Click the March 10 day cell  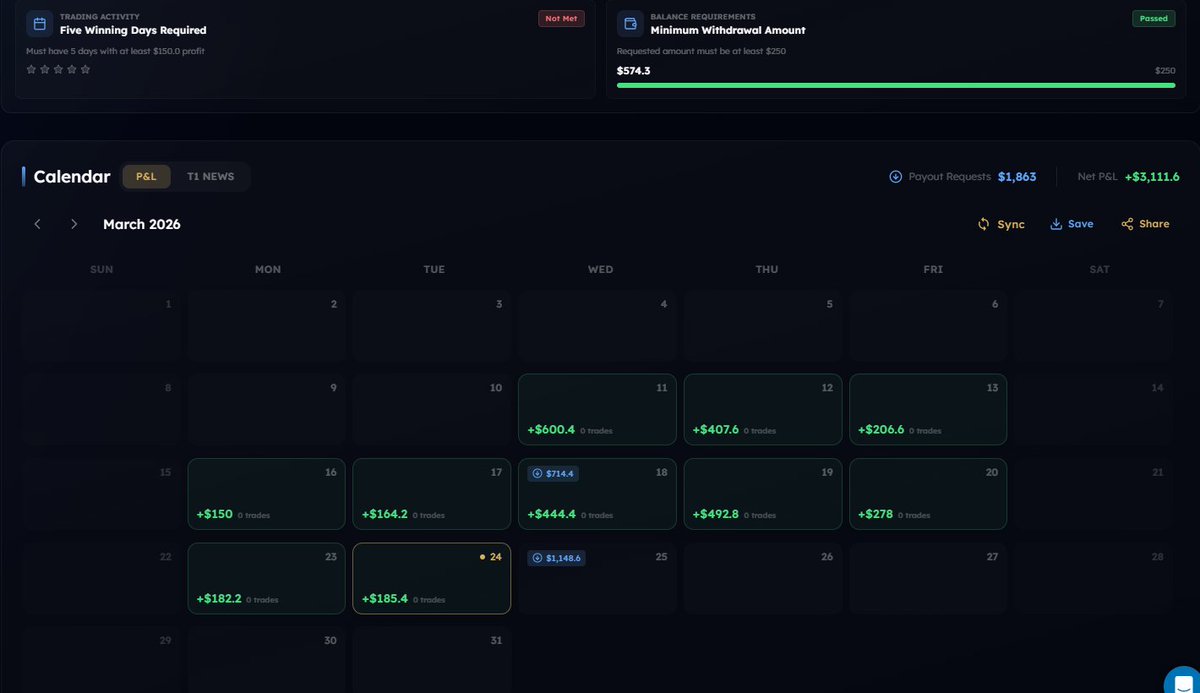432,410
